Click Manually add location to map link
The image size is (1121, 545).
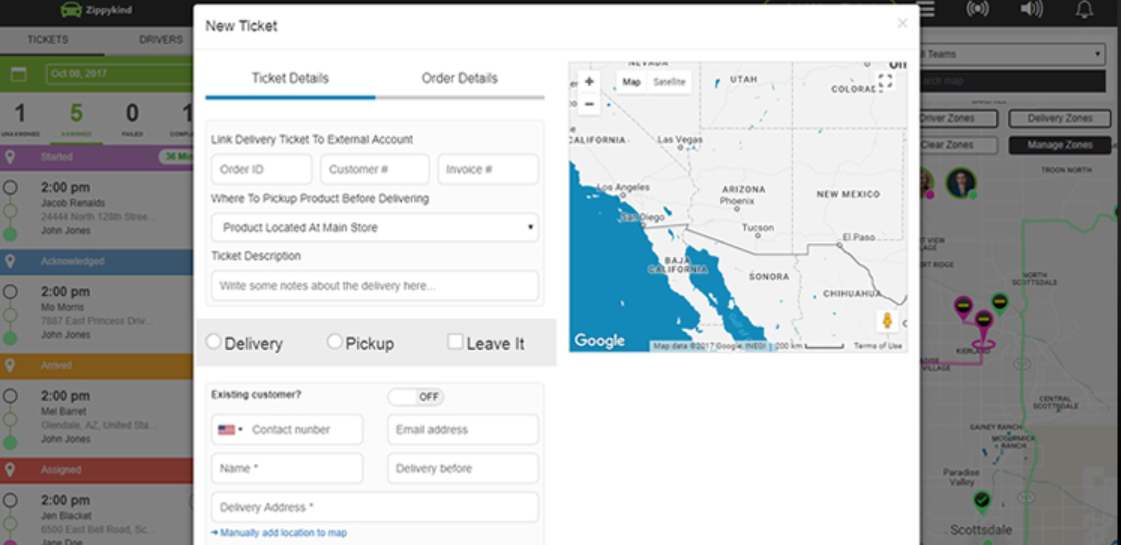(283, 533)
